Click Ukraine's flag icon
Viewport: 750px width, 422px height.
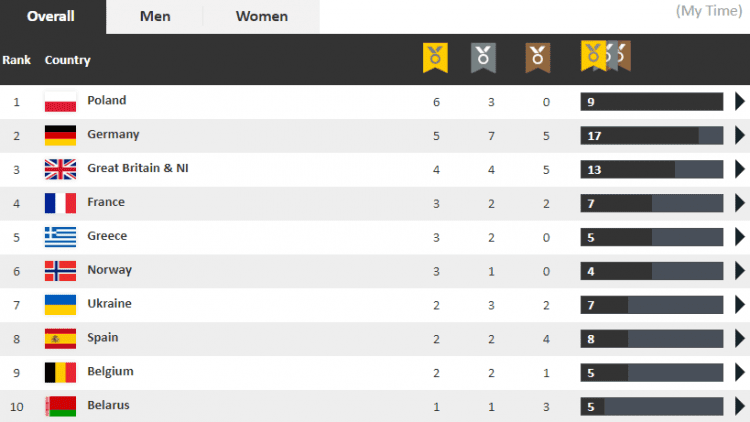coord(61,305)
